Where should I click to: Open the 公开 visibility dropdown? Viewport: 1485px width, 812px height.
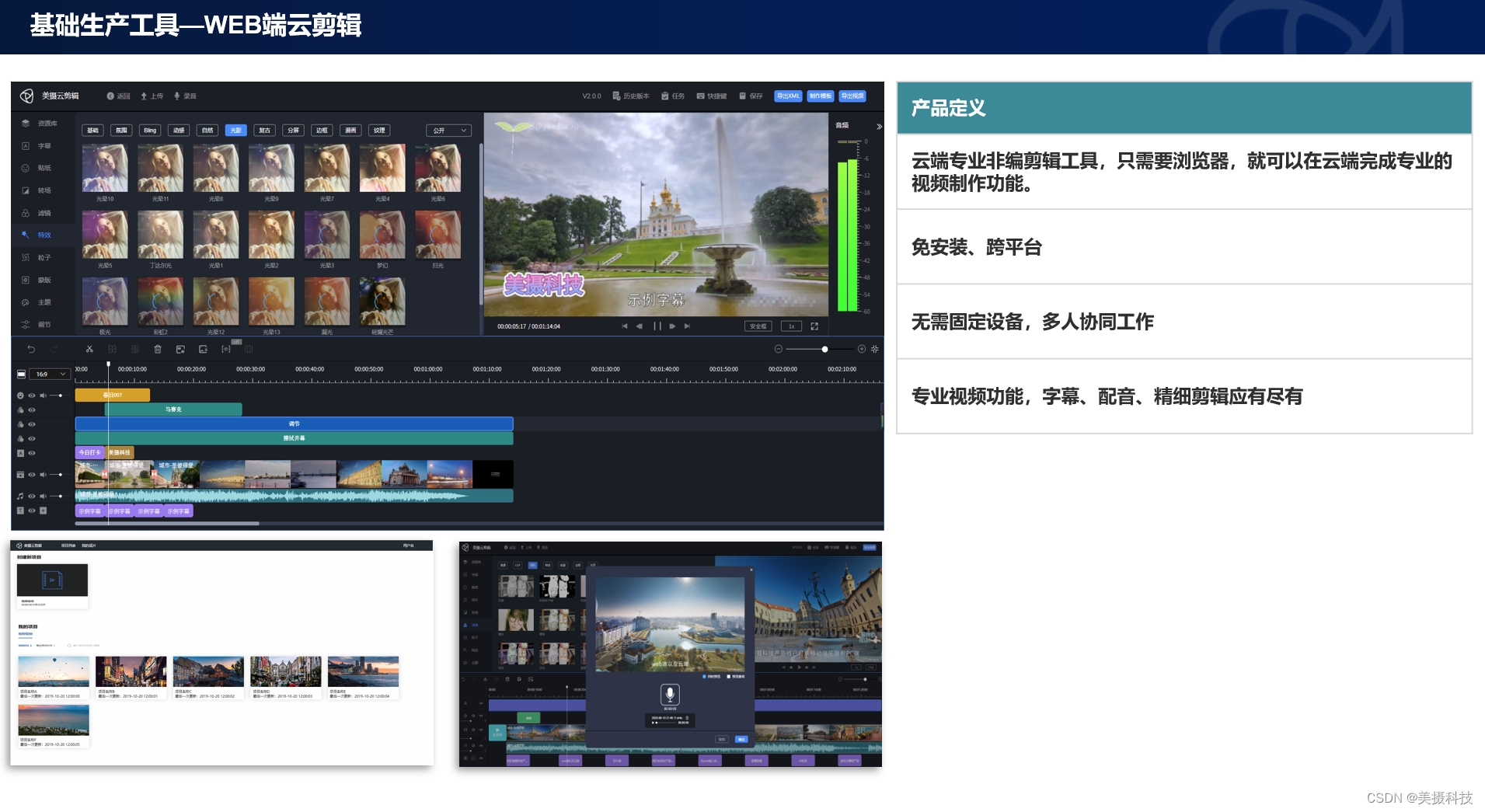[448, 130]
